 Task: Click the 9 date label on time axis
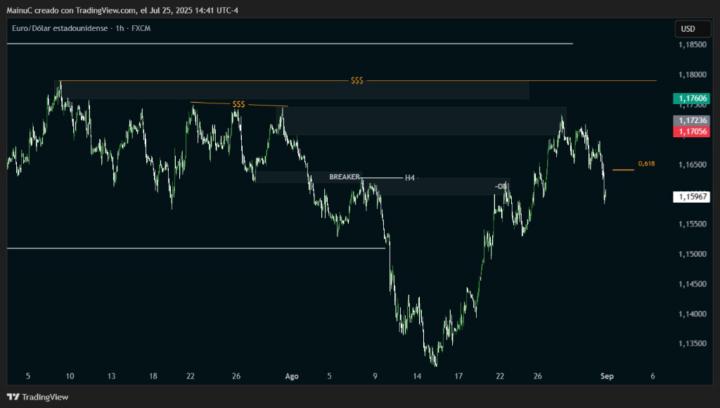[375, 376]
